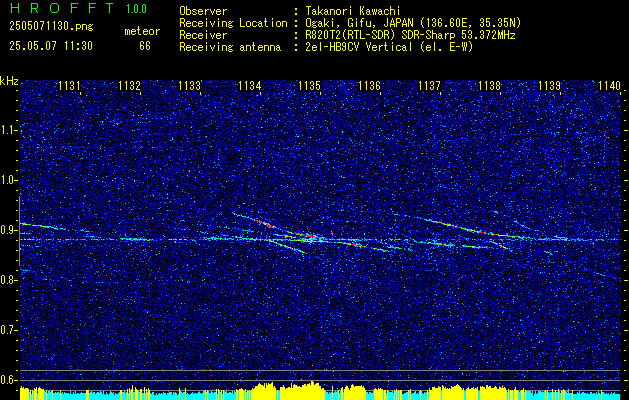Click the version number 1.0.0

pos(136,8)
